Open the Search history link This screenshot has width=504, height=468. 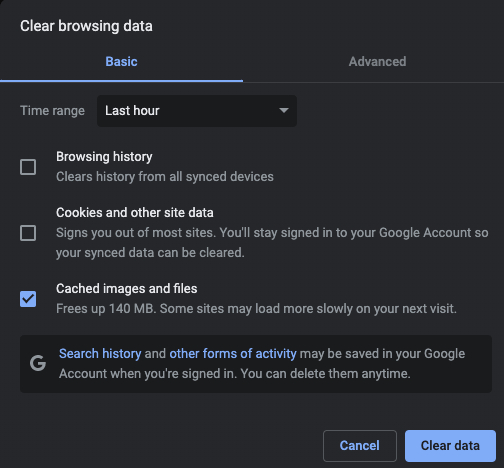100,354
